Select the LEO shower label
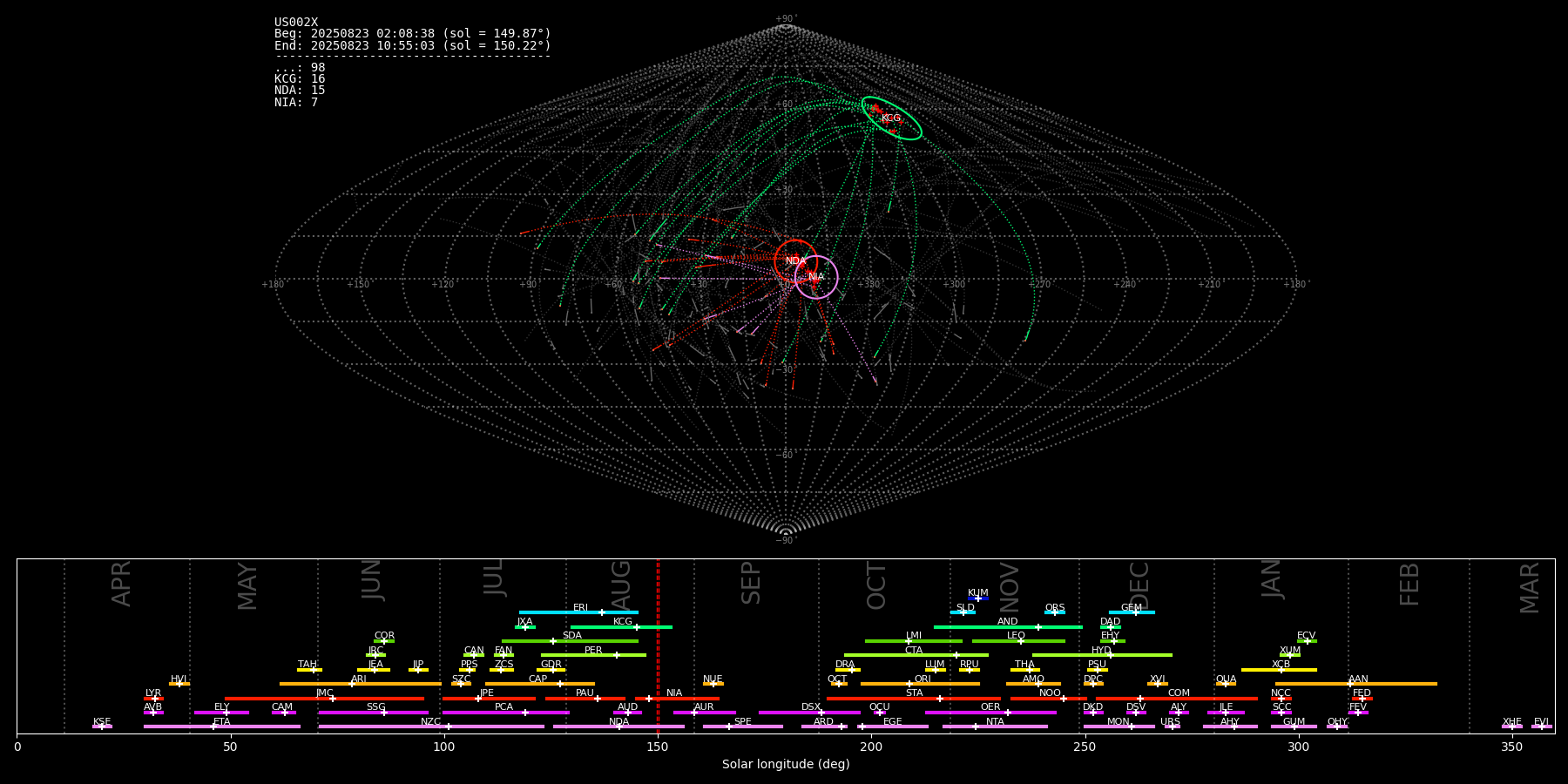Image resolution: width=1568 pixels, height=784 pixels. coord(1016,636)
